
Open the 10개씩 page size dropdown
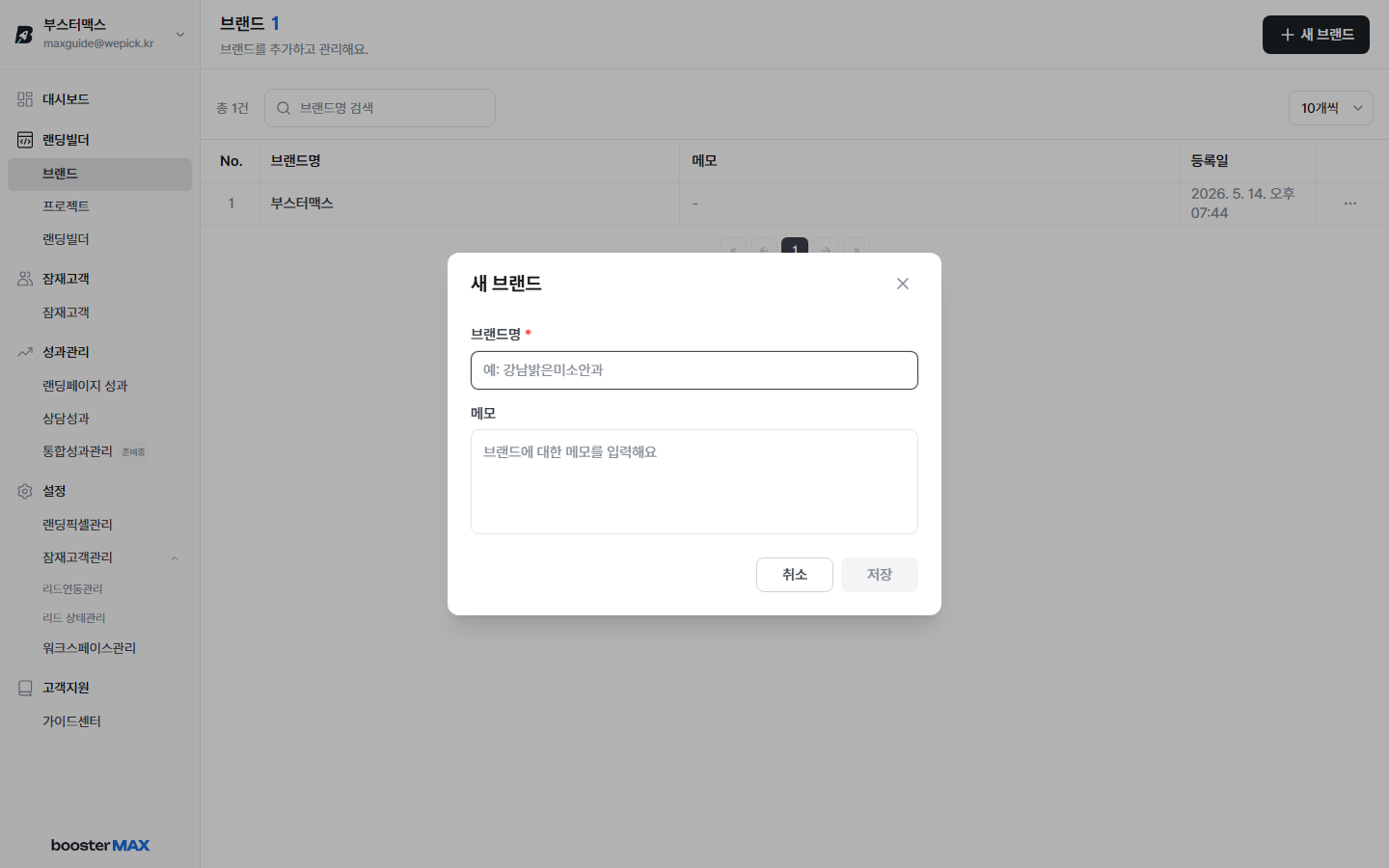(x=1331, y=108)
